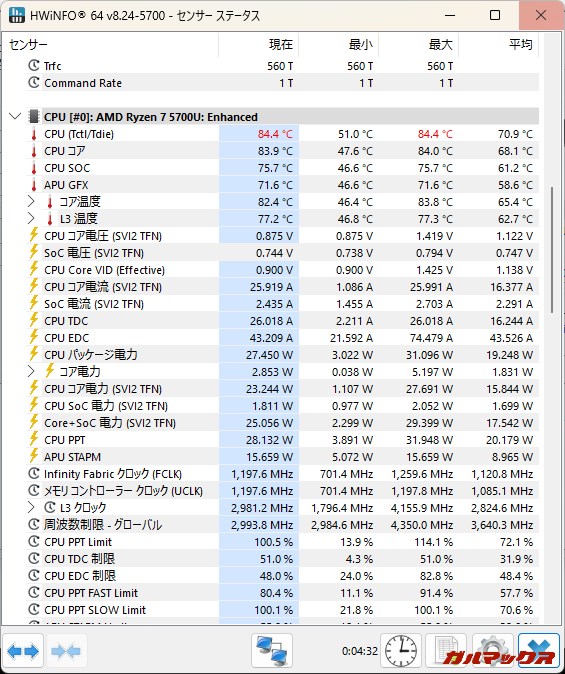Click the 現在 column header
Screen dimensions: 565x674
258,45
